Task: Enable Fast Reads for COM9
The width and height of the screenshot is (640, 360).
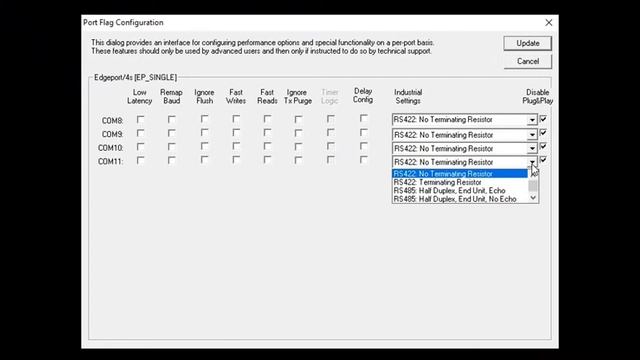Action: (x=267, y=133)
